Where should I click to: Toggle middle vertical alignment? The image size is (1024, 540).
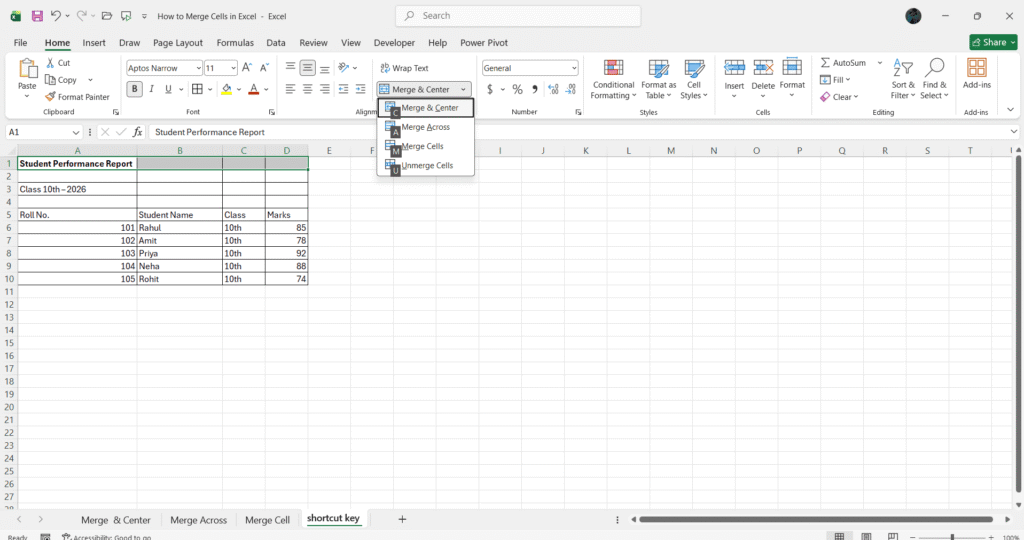click(308, 67)
